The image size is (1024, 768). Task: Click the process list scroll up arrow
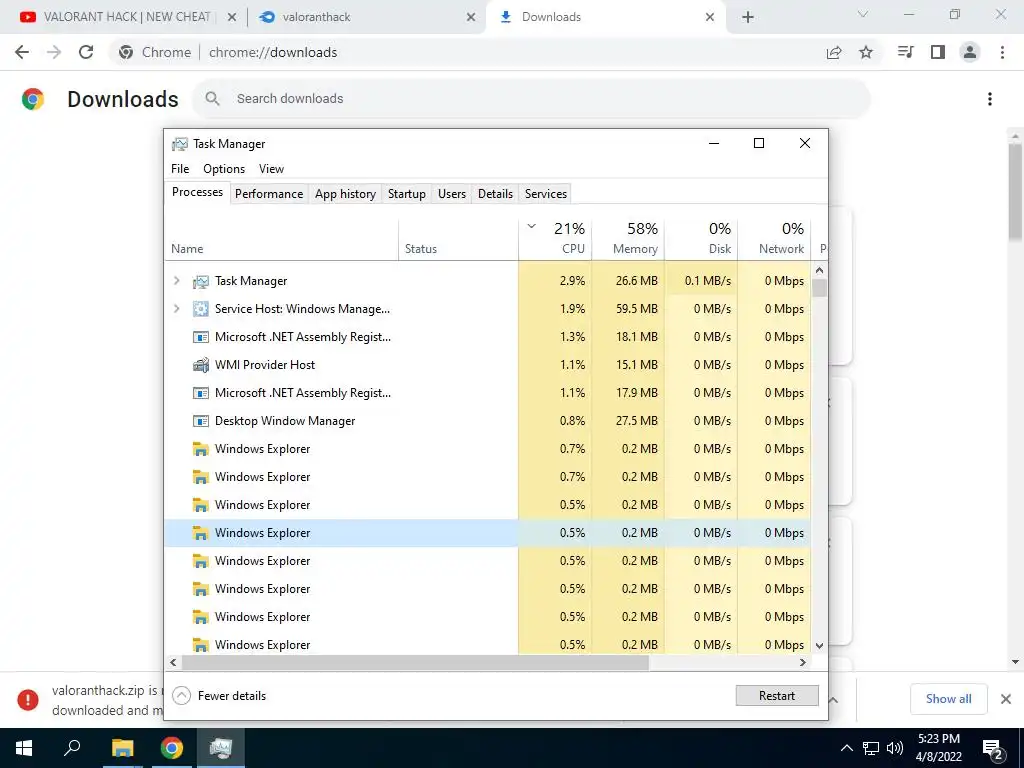click(820, 270)
